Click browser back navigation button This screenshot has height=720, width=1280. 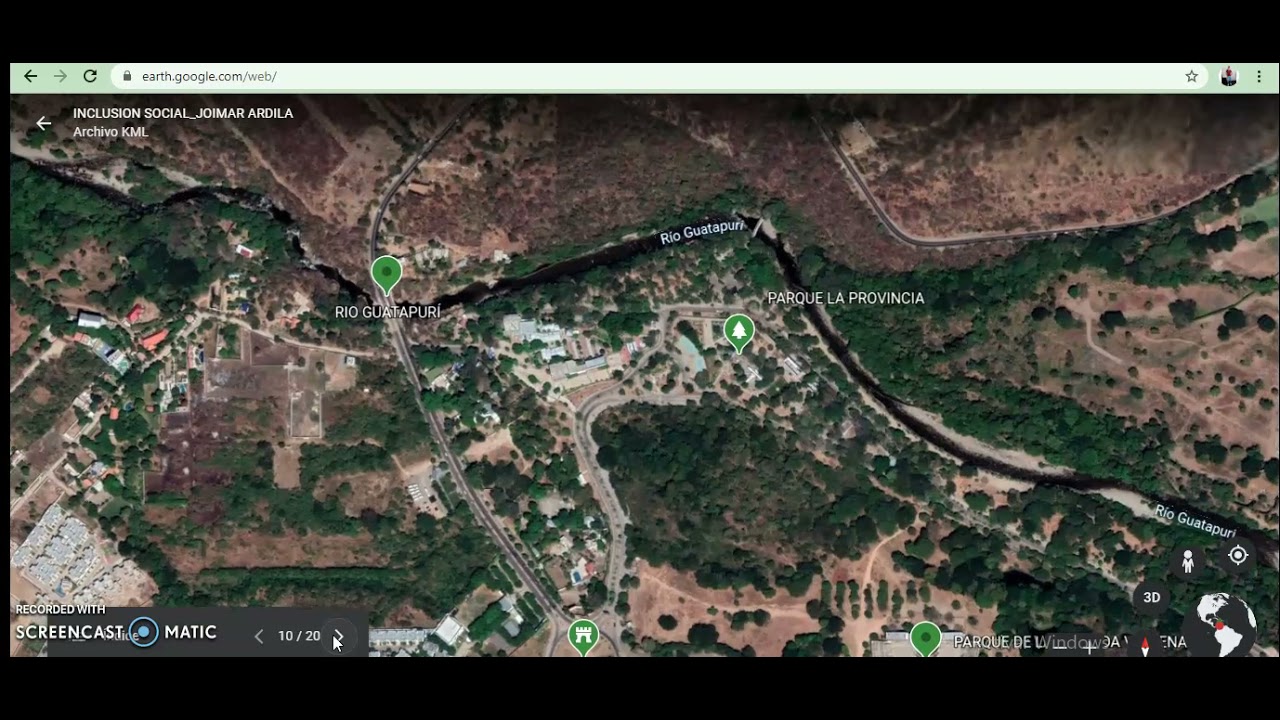30,76
